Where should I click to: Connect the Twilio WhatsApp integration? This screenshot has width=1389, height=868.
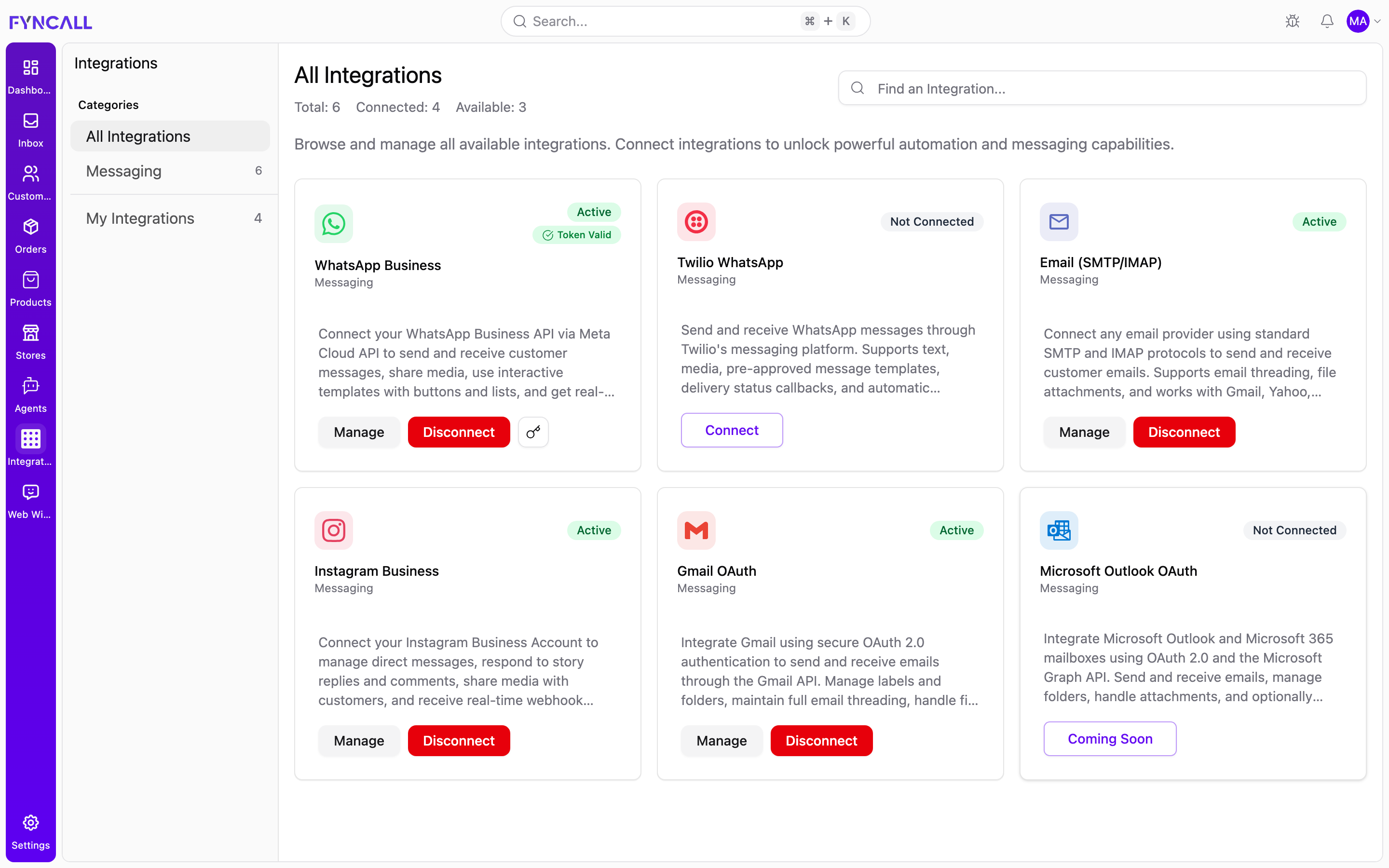tap(732, 430)
